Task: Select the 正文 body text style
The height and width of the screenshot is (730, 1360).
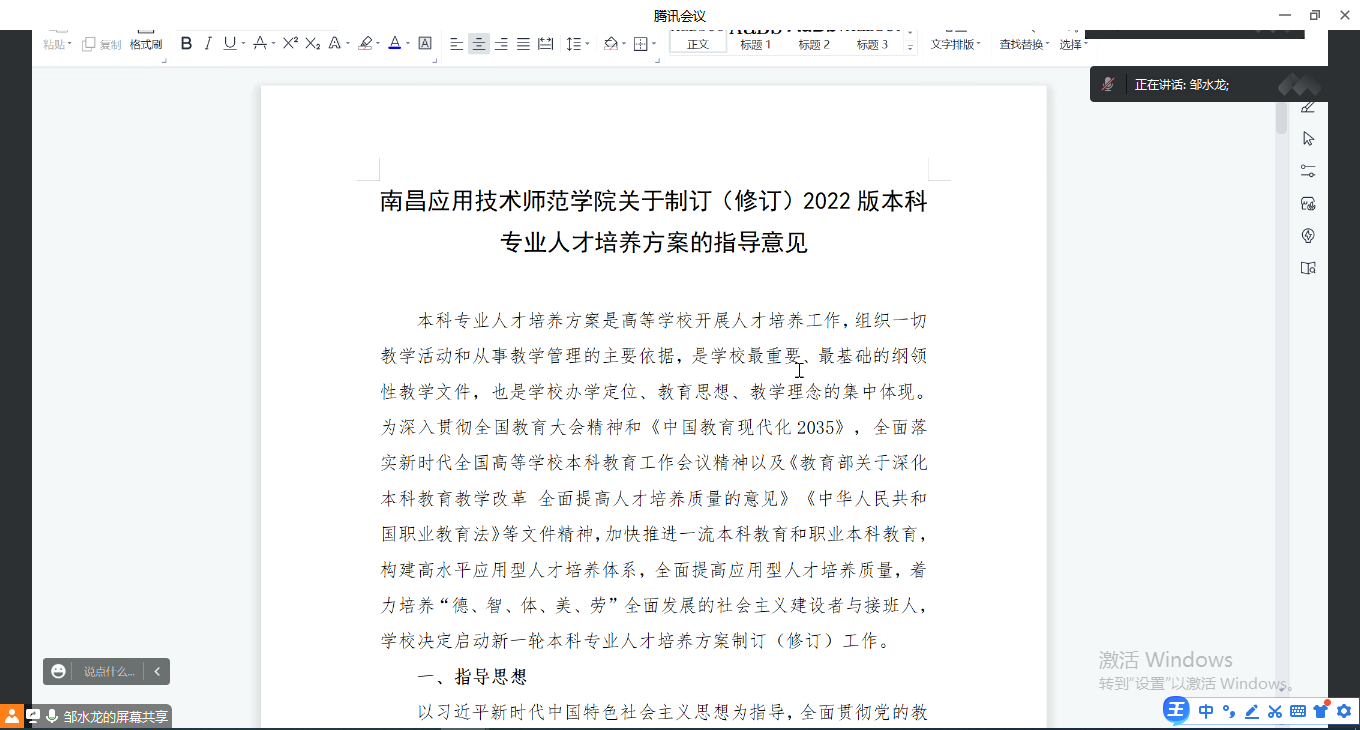Action: pos(697,44)
